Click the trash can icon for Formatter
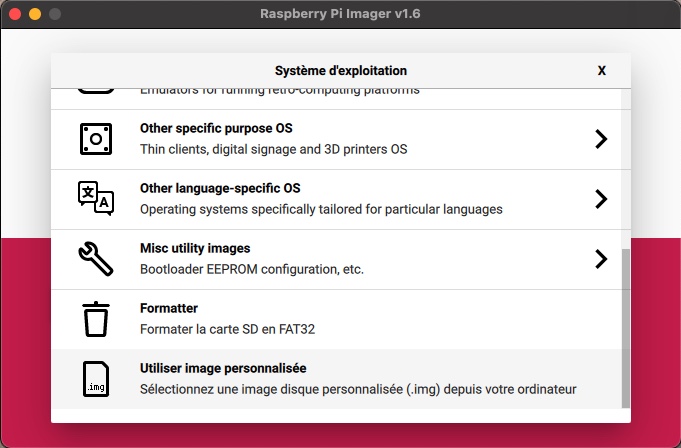Image resolution: width=681 pixels, height=448 pixels. click(96, 319)
